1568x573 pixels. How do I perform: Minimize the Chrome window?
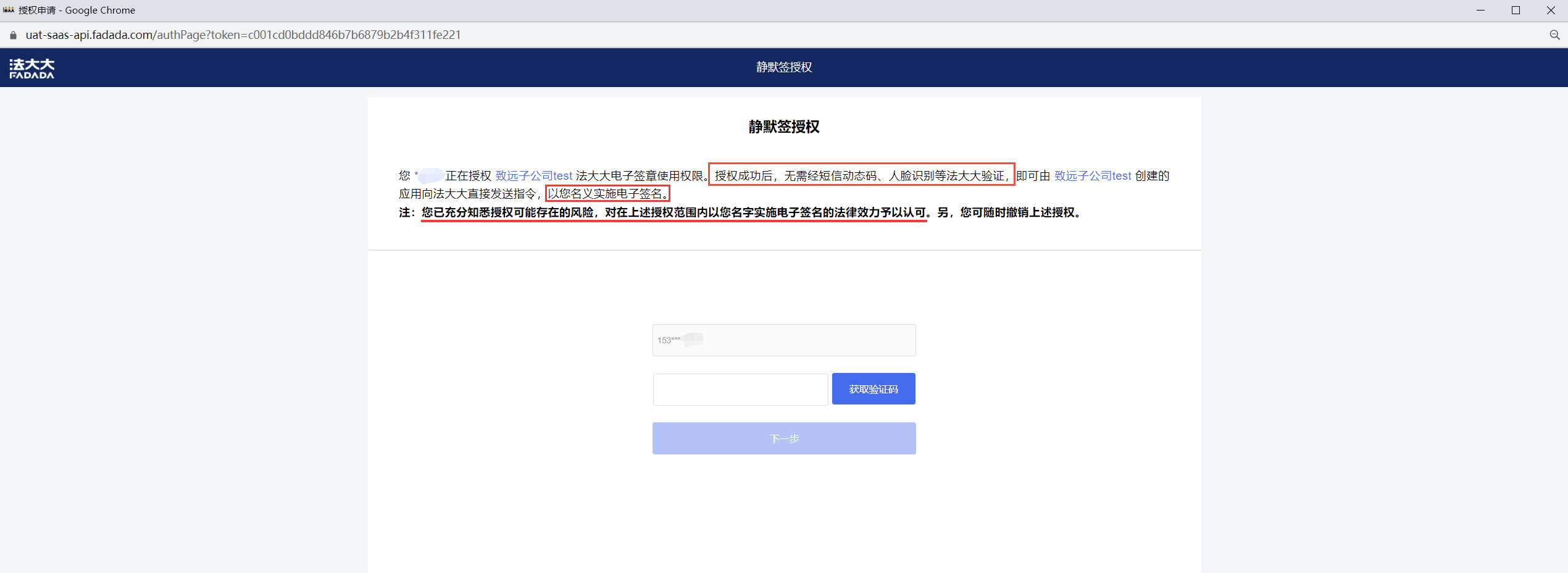[1480, 10]
